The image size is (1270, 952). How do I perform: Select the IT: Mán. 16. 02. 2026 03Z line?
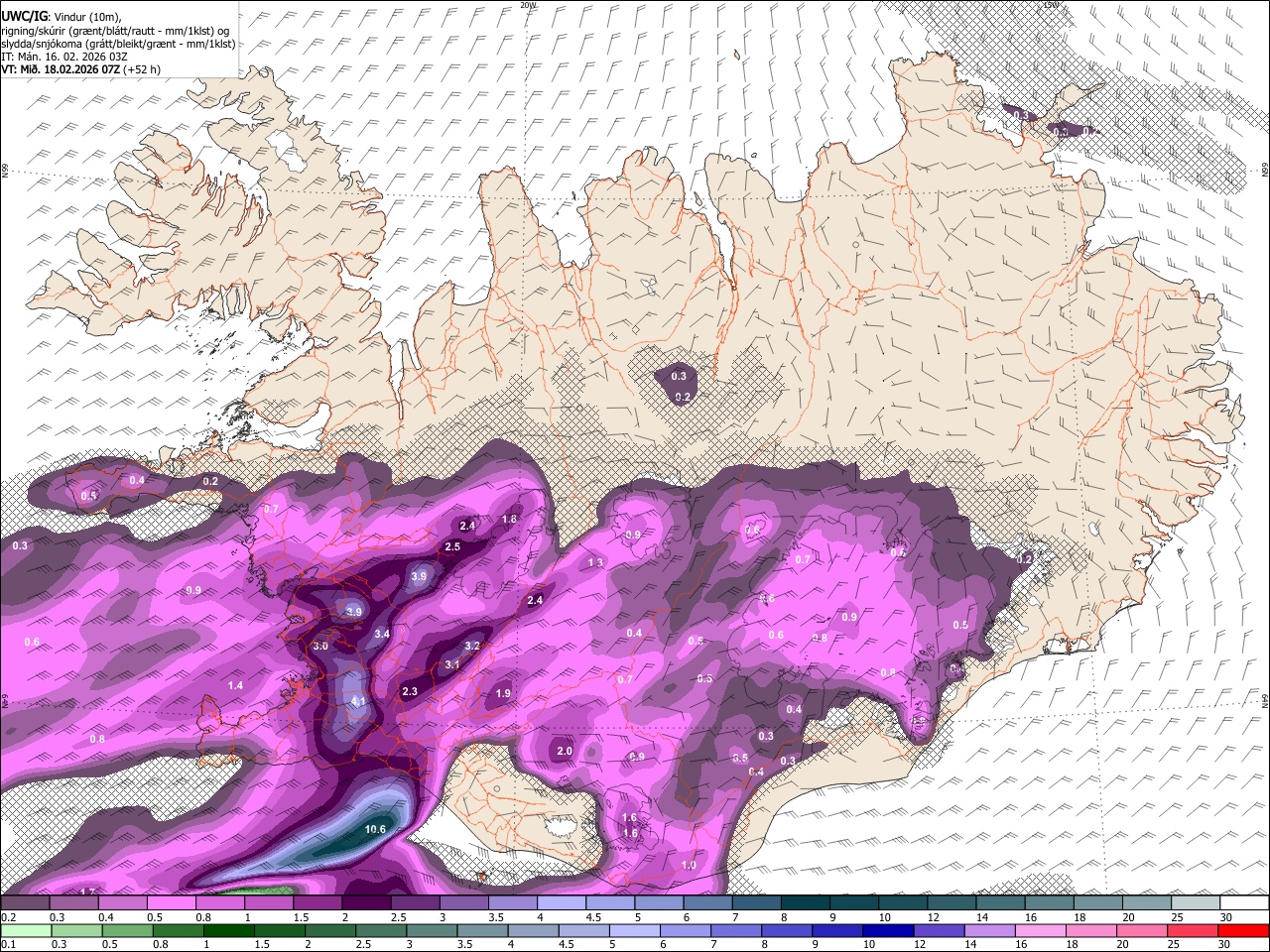pyautogui.click(x=63, y=57)
